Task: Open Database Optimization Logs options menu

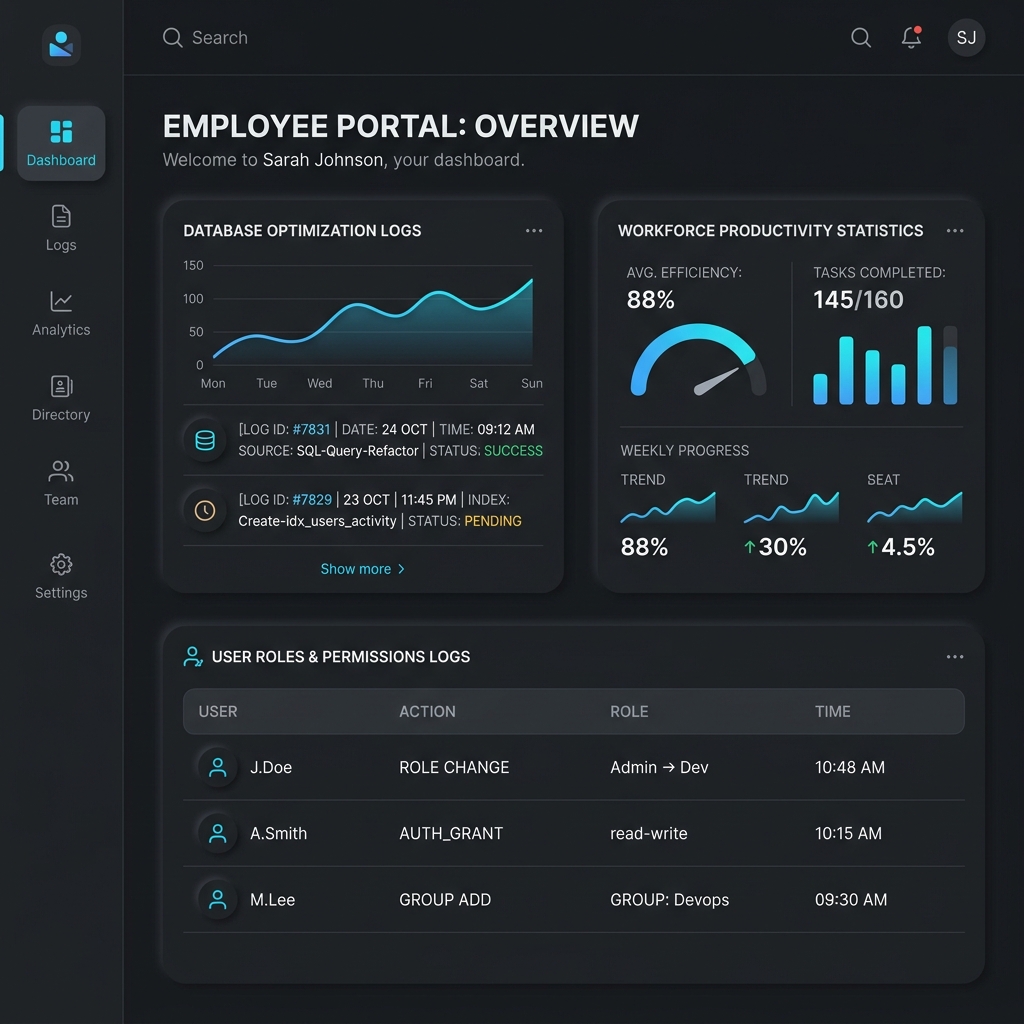Action: point(534,231)
